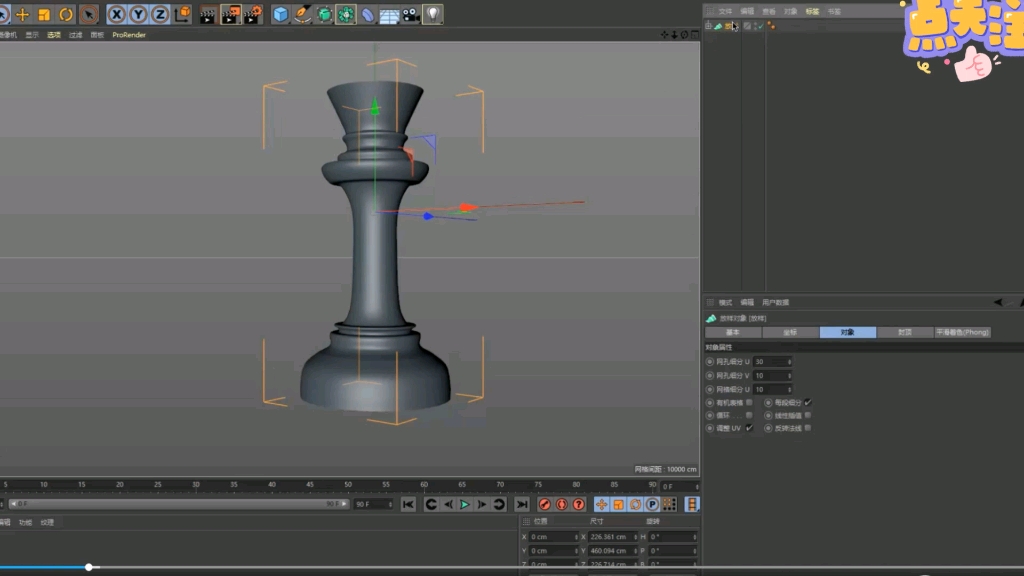The height and width of the screenshot is (576, 1024).
Task: Click the Render to Picture Viewer icon
Action: pos(229,14)
